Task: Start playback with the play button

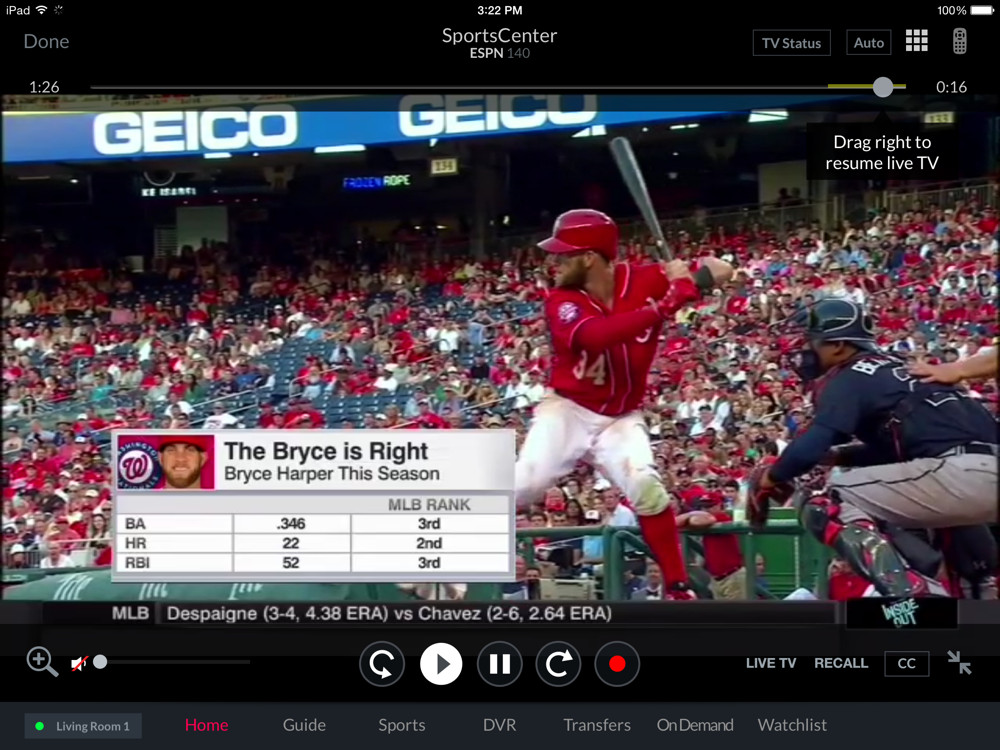Action: (x=441, y=664)
